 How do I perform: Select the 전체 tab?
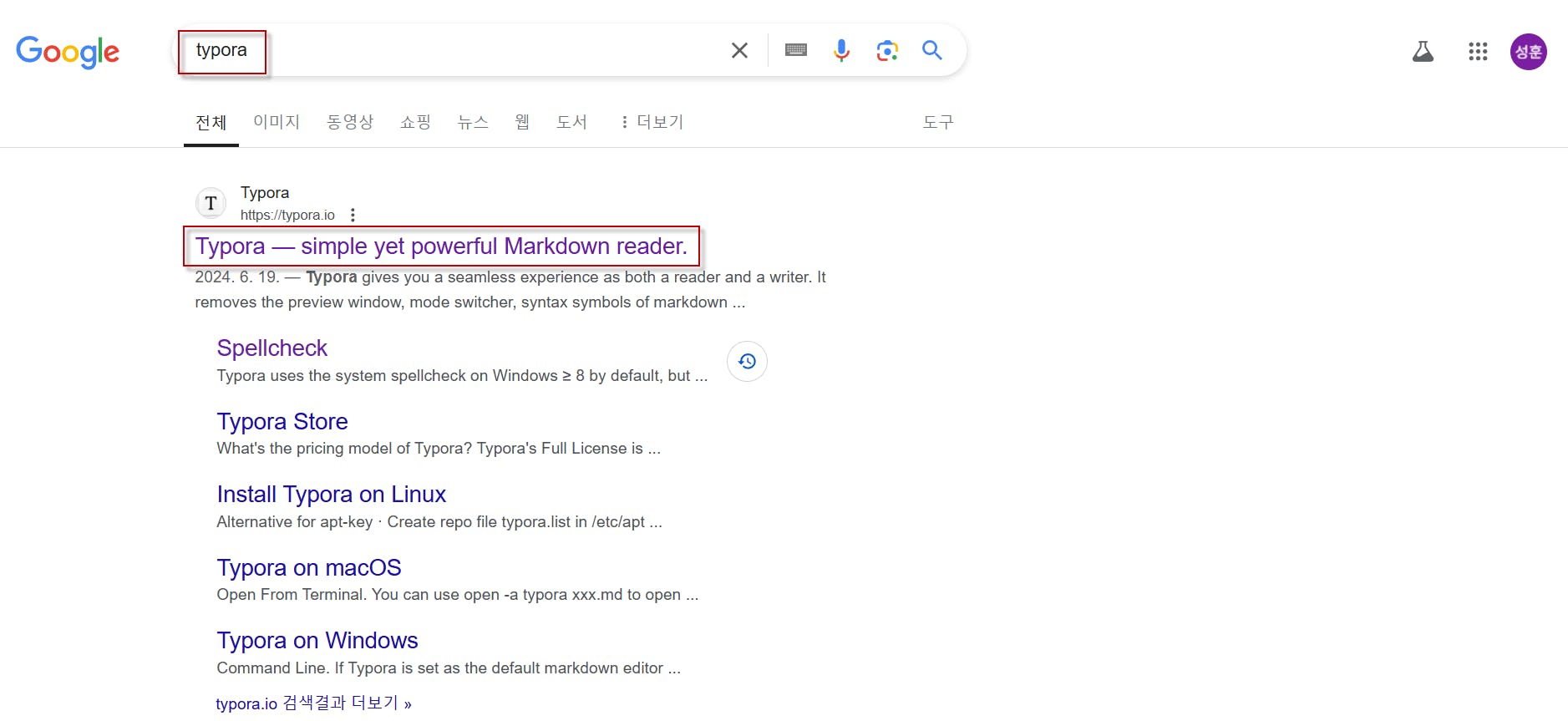pos(211,122)
